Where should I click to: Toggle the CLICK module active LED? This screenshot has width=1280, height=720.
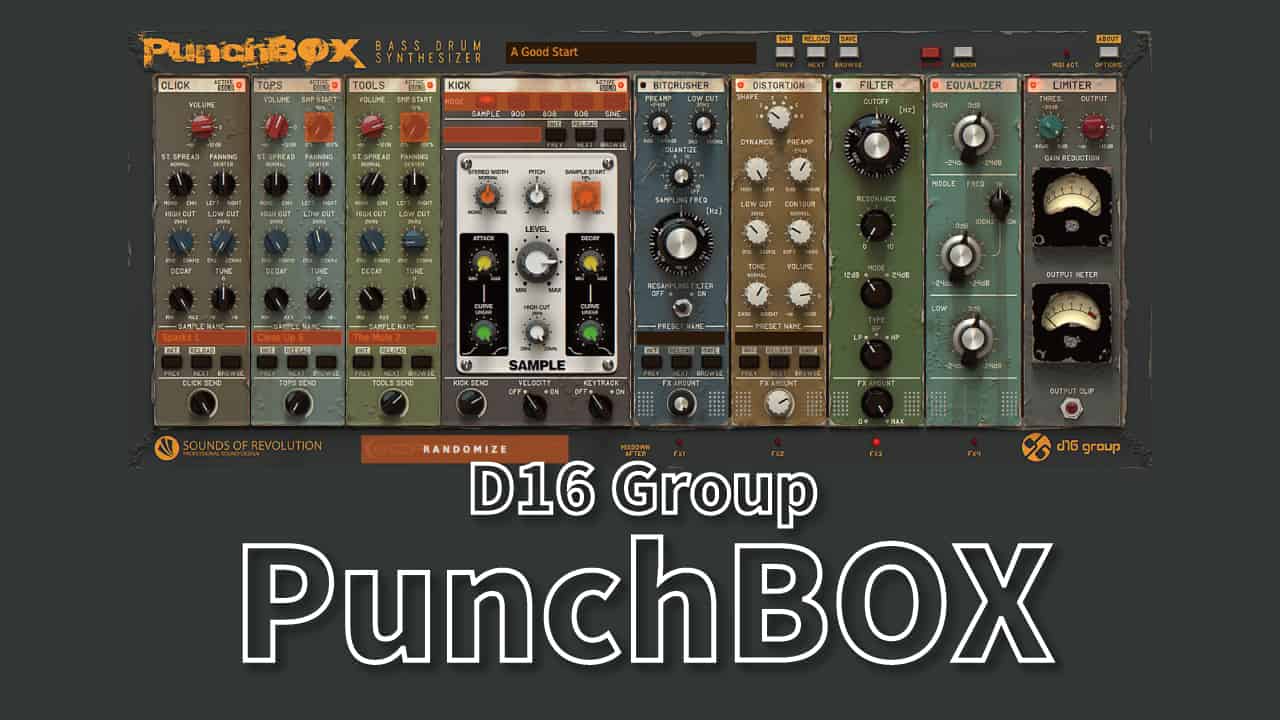click(x=240, y=86)
